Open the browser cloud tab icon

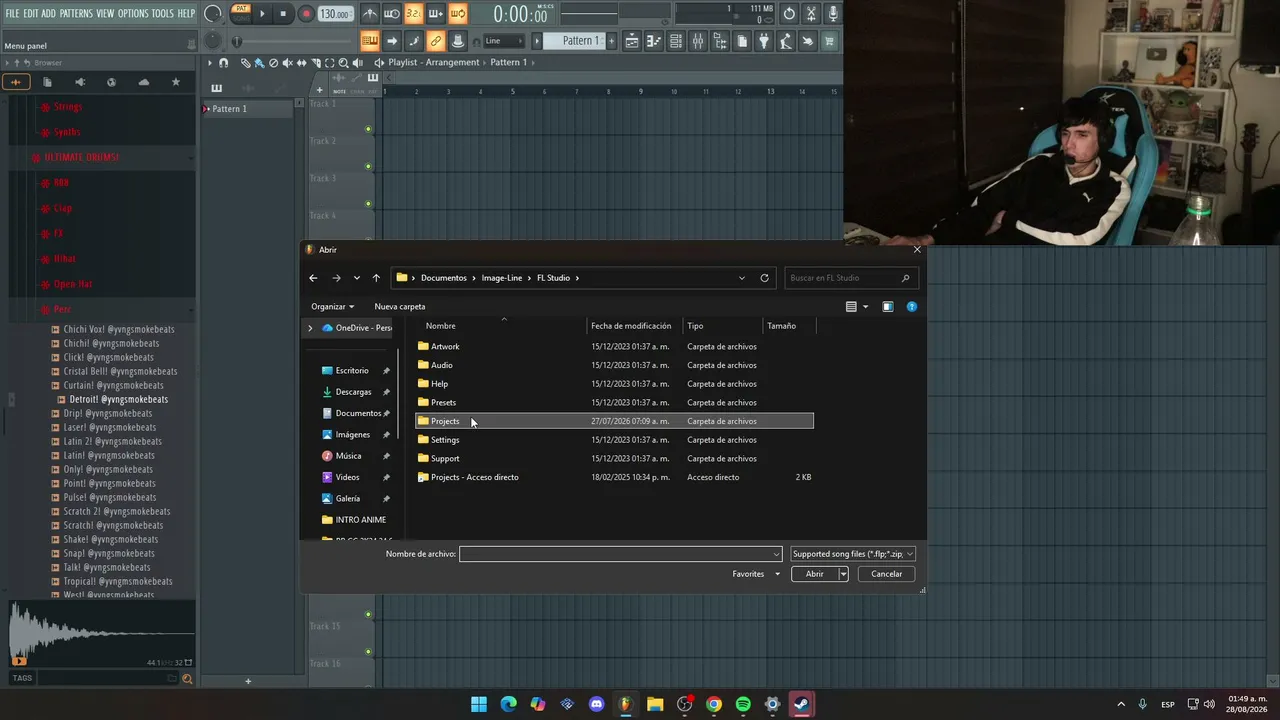click(x=144, y=82)
